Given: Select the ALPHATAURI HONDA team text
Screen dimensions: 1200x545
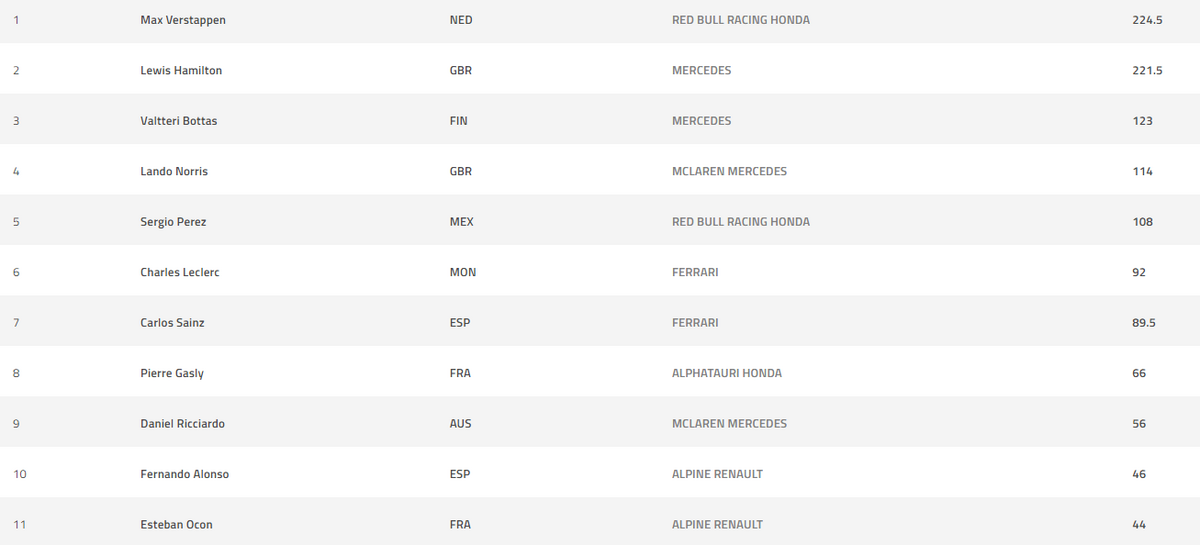Looking at the screenshot, I should point(727,373).
